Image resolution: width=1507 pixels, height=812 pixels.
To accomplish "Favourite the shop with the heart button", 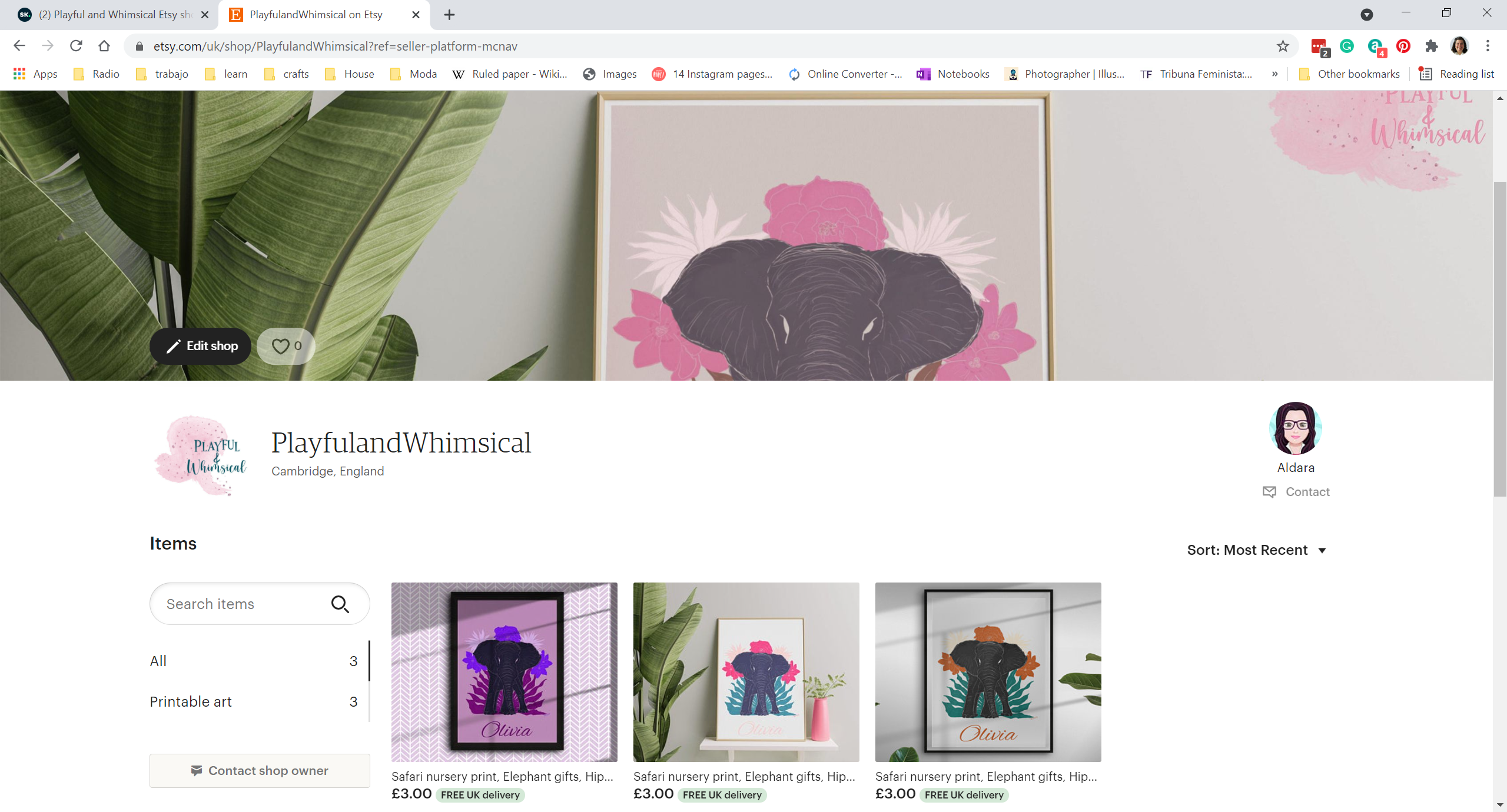I will 286,346.
